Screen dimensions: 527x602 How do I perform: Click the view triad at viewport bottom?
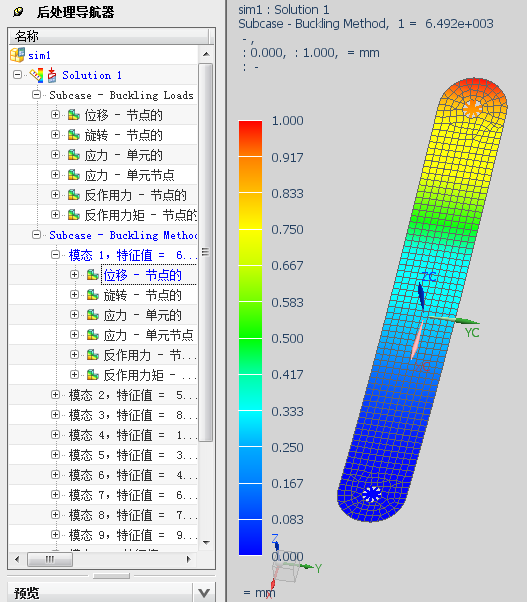pyautogui.click(x=292, y=566)
